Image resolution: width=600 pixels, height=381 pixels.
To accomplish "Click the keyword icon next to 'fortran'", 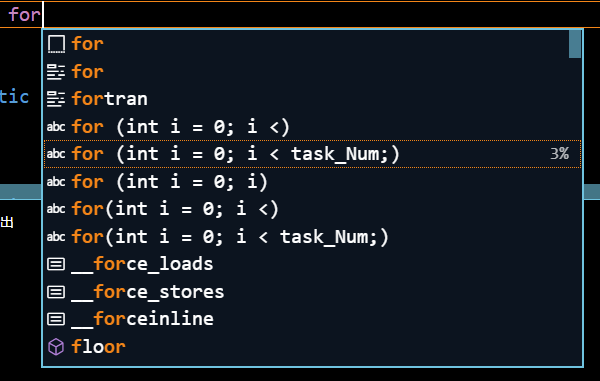I will point(56,99).
